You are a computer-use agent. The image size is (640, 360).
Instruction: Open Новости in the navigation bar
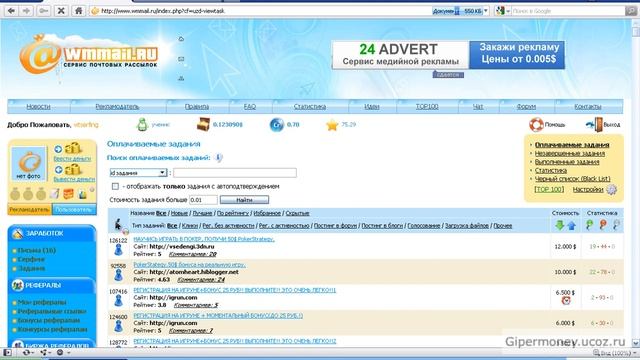(x=38, y=107)
